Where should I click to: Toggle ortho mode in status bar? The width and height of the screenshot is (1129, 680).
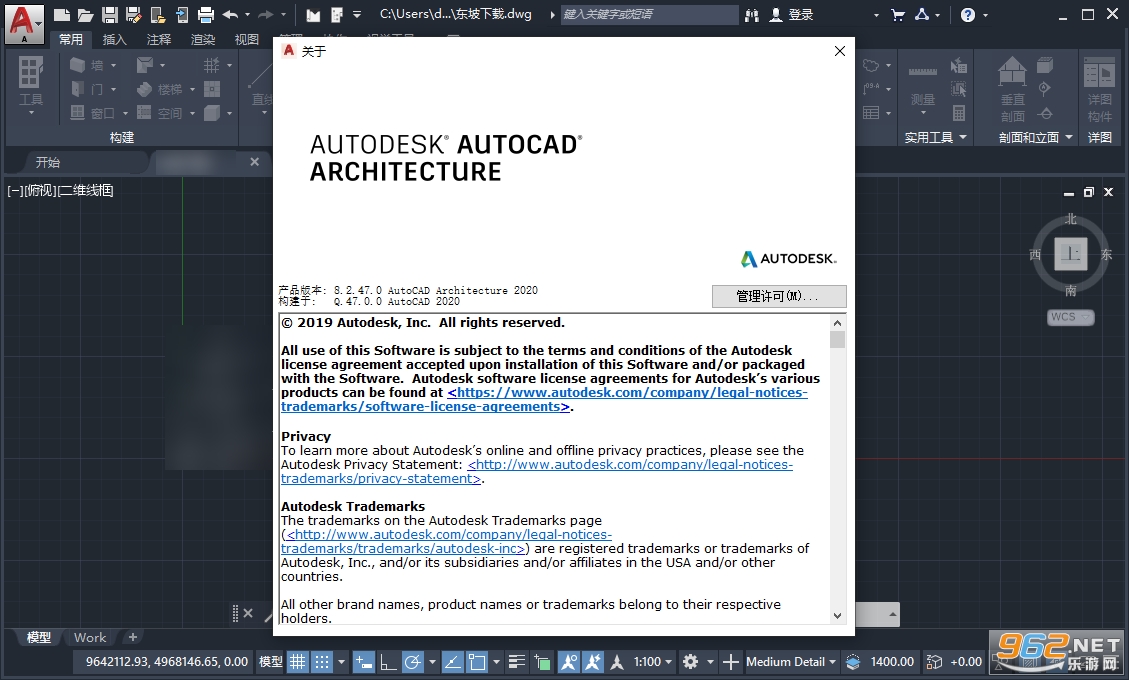click(x=388, y=661)
